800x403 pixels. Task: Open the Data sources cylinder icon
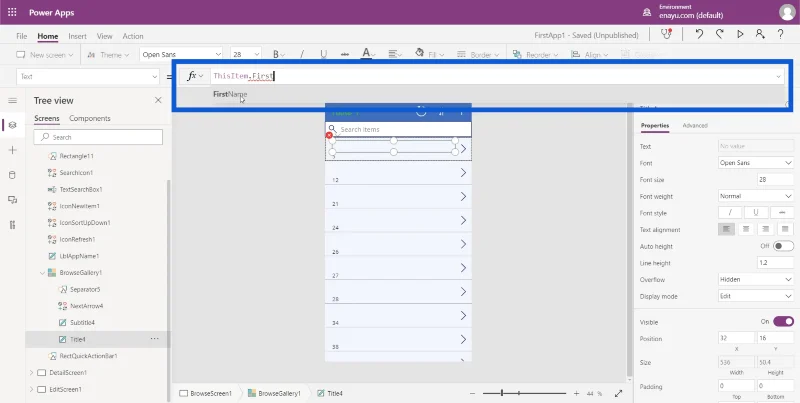(x=12, y=175)
